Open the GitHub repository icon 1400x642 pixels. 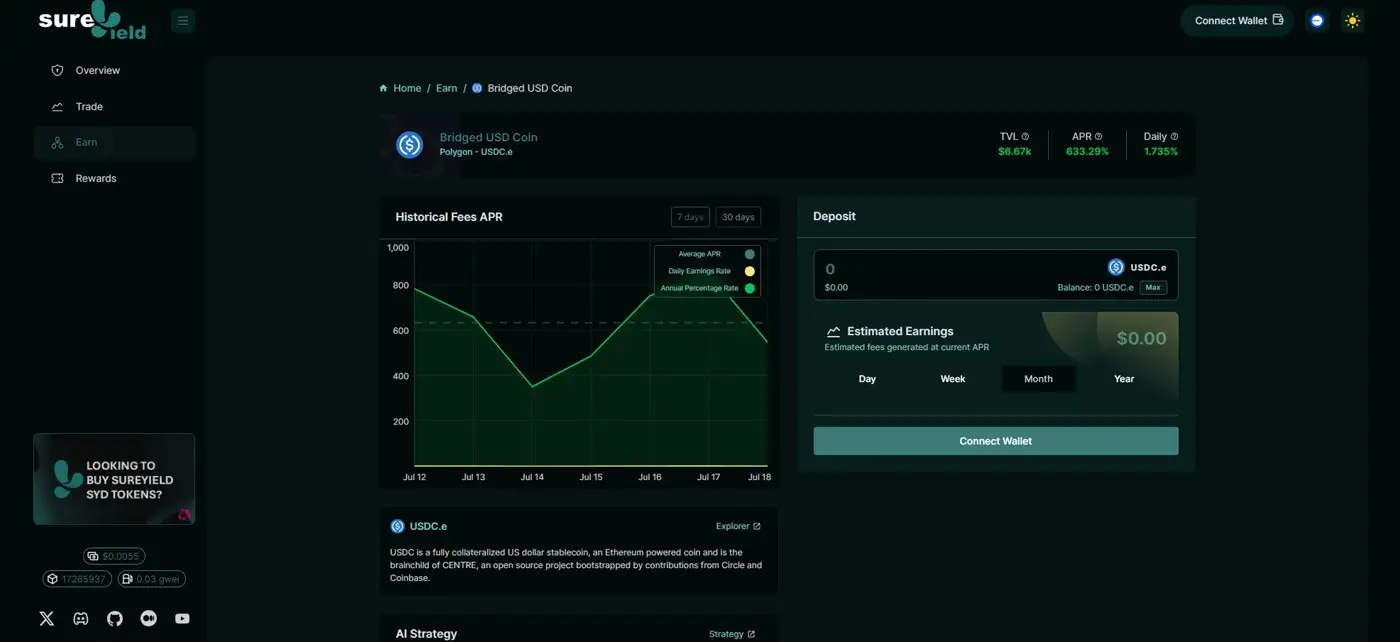tap(115, 618)
